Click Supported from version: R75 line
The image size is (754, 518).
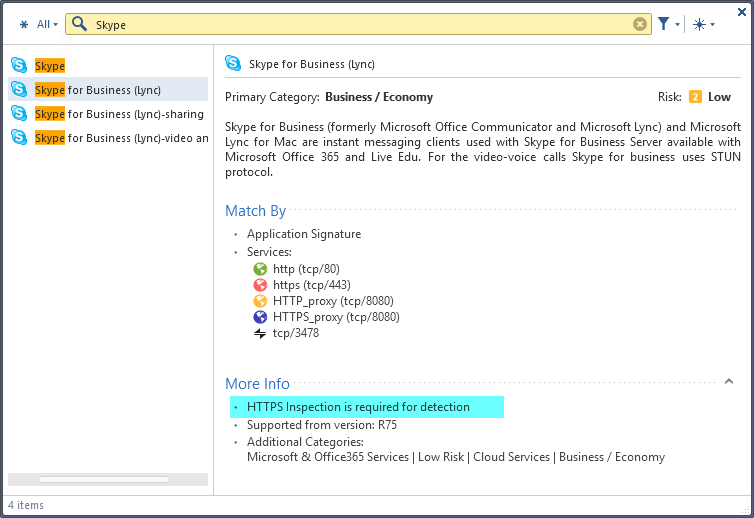(x=322, y=425)
